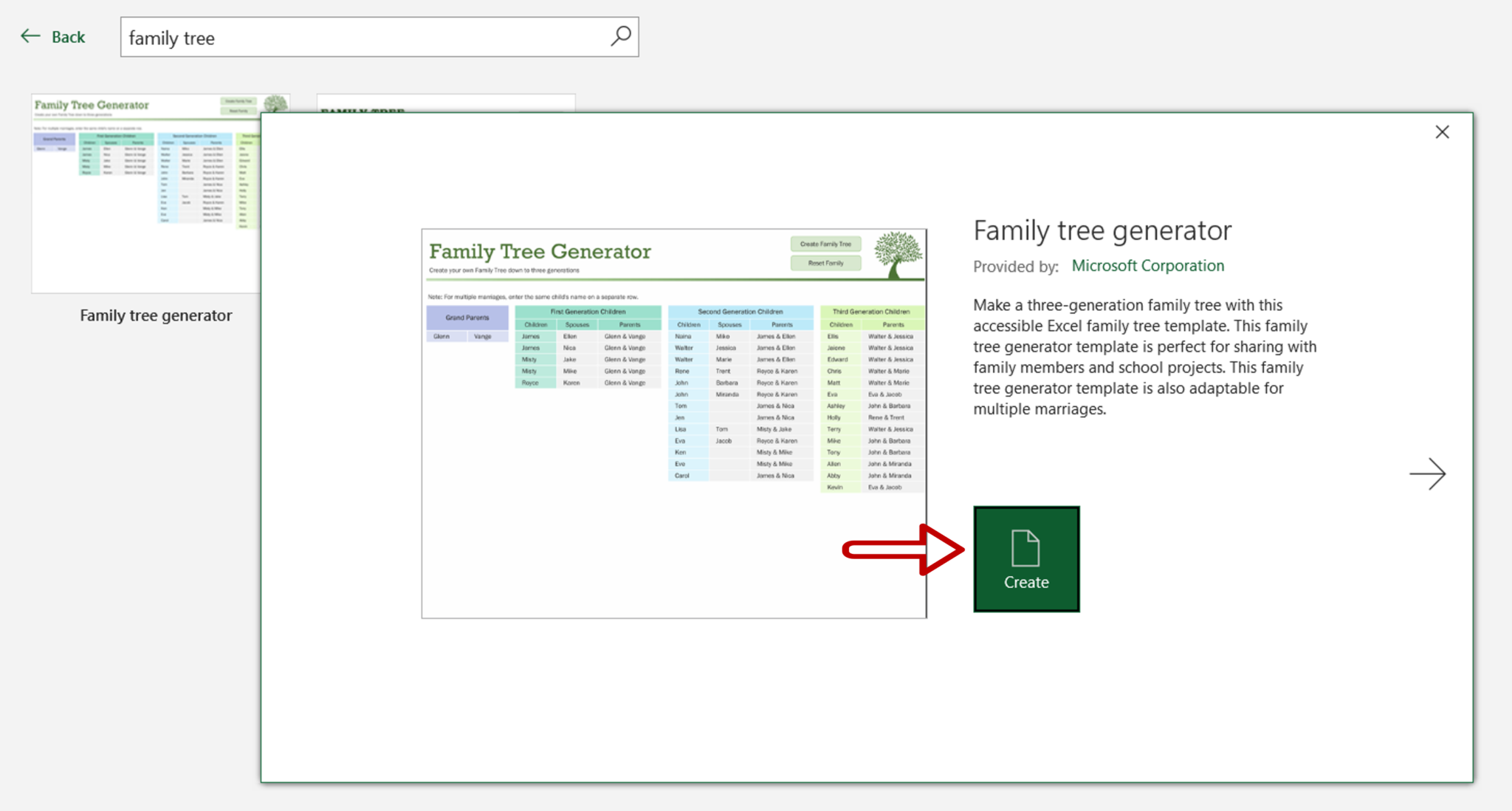1512x811 pixels.
Task: Select the Third Generation Children column header
Action: pos(872,311)
